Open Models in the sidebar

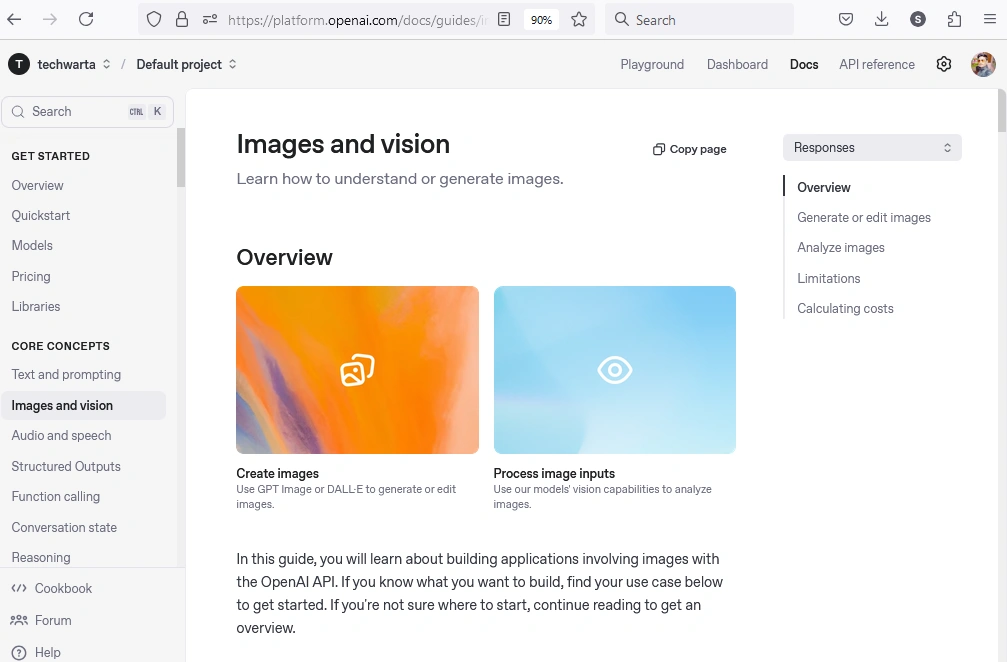[32, 245]
